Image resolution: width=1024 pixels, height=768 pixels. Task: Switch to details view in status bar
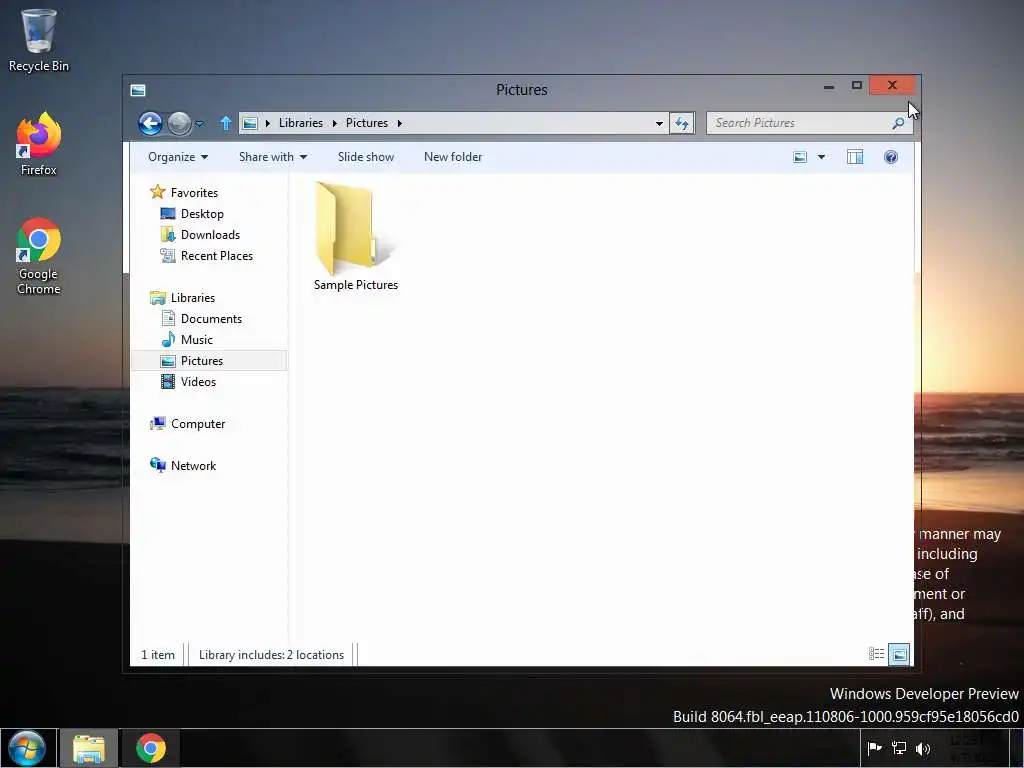click(x=876, y=654)
